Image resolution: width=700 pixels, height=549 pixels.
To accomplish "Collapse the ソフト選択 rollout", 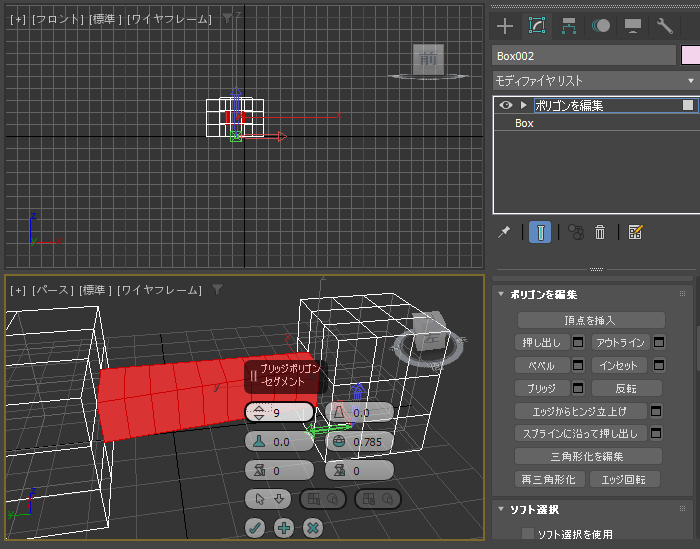I will pyautogui.click(x=501, y=509).
